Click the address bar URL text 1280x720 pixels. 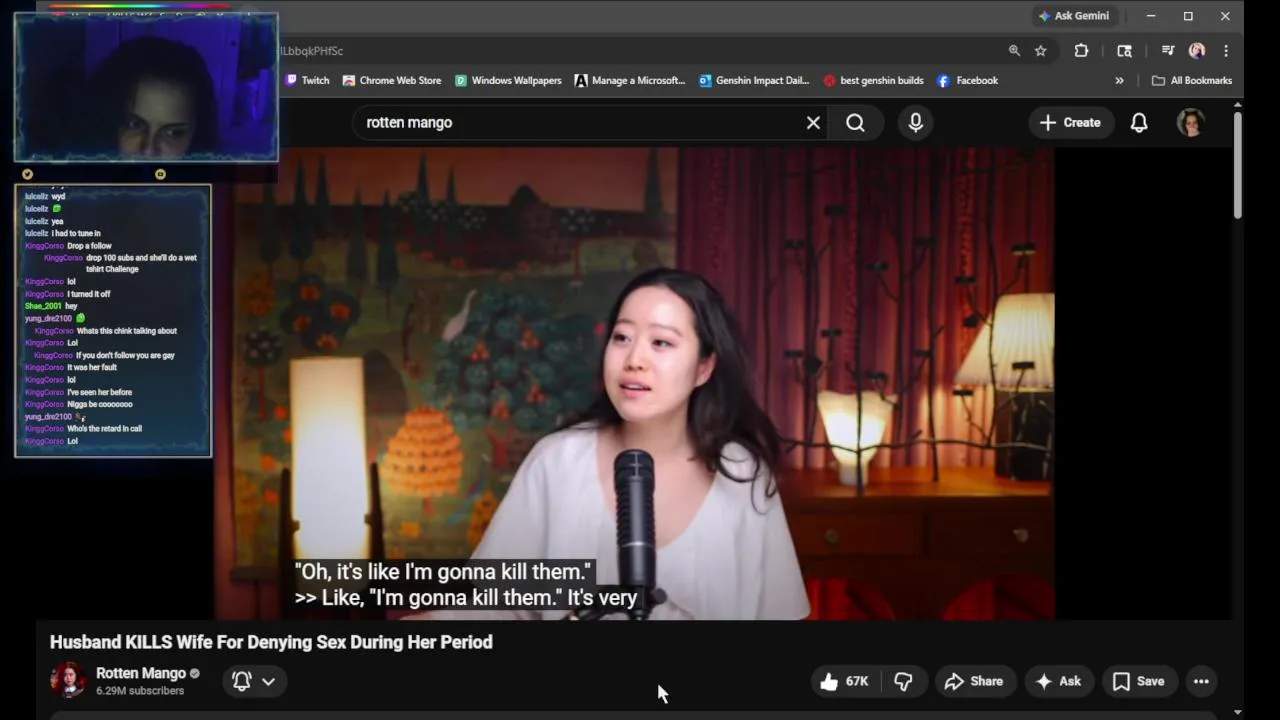pyautogui.click(x=312, y=51)
